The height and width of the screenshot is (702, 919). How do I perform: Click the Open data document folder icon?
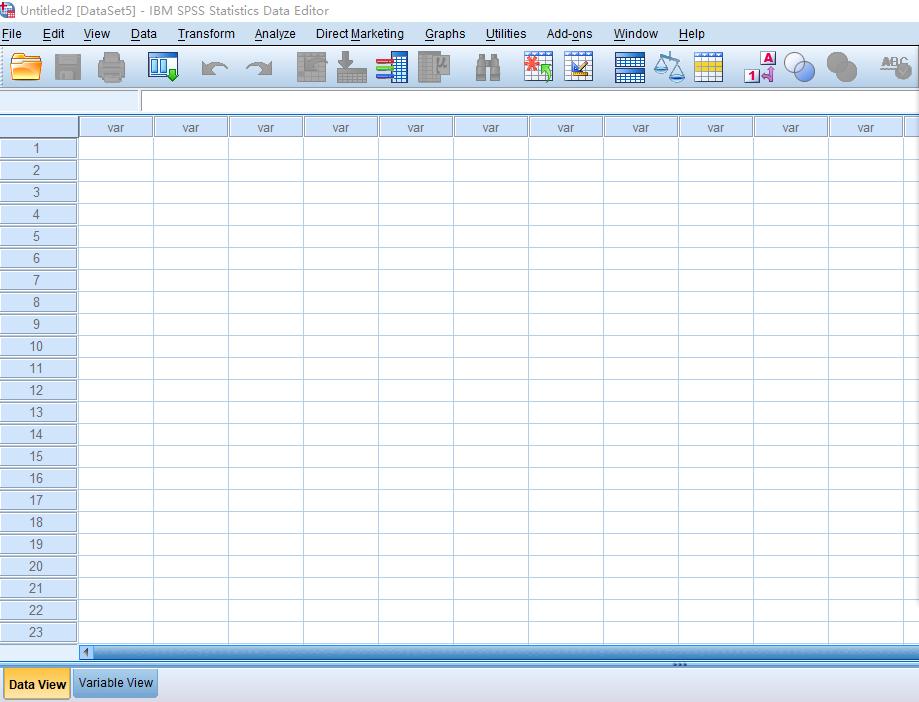(26, 68)
